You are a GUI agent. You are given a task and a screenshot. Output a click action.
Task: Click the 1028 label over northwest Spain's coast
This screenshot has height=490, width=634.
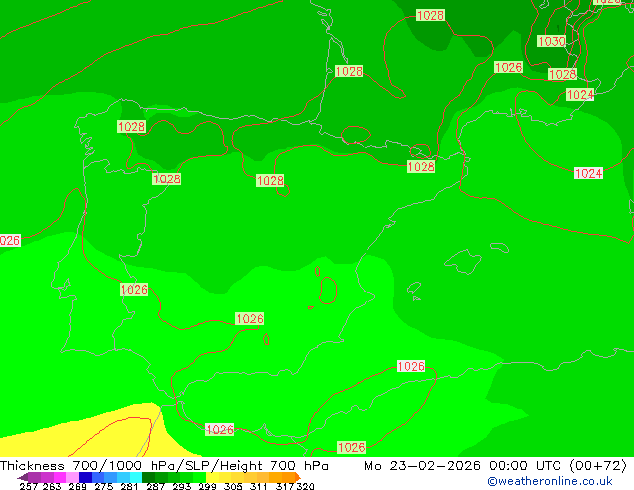click(131, 127)
